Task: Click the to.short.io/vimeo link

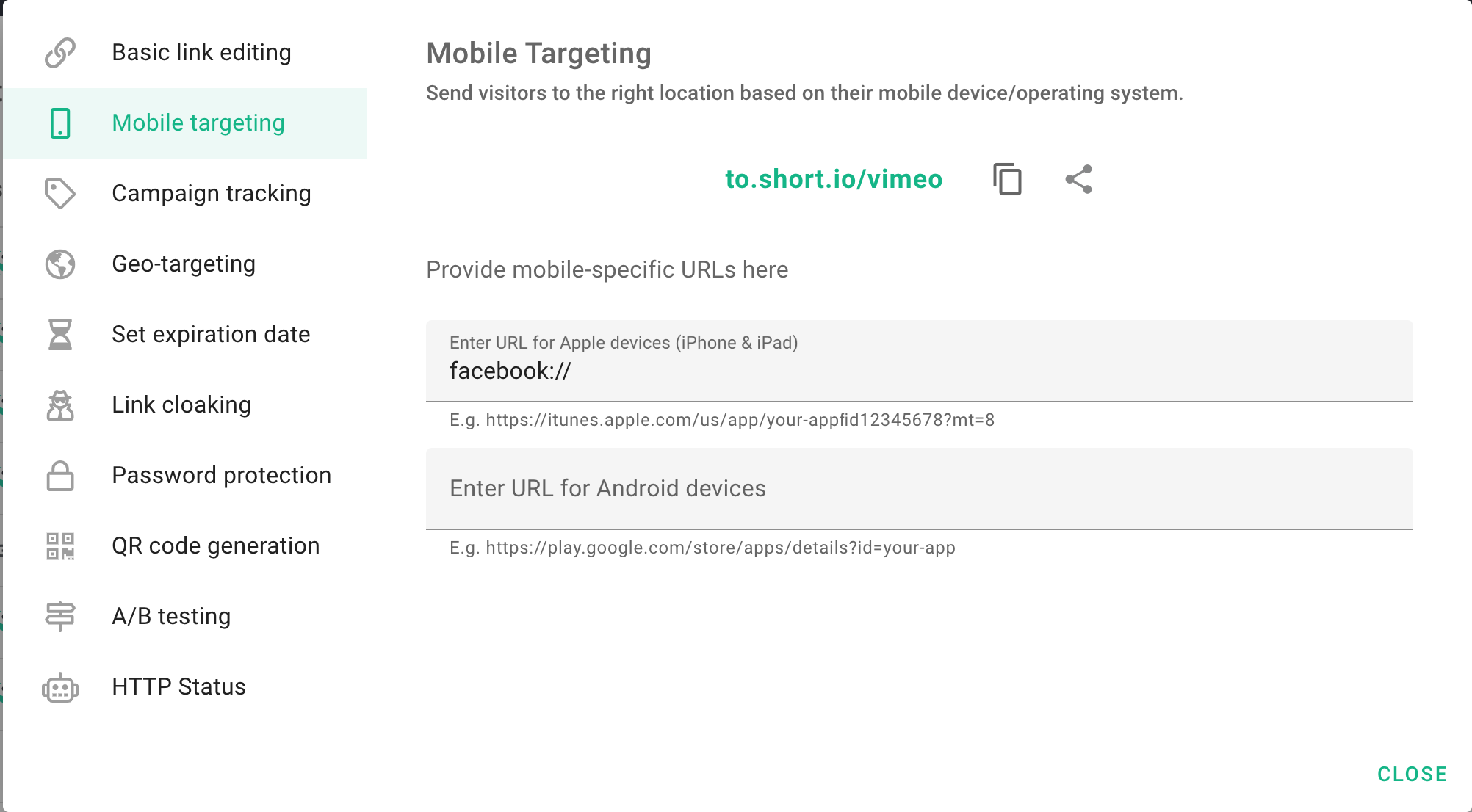Action: (834, 180)
